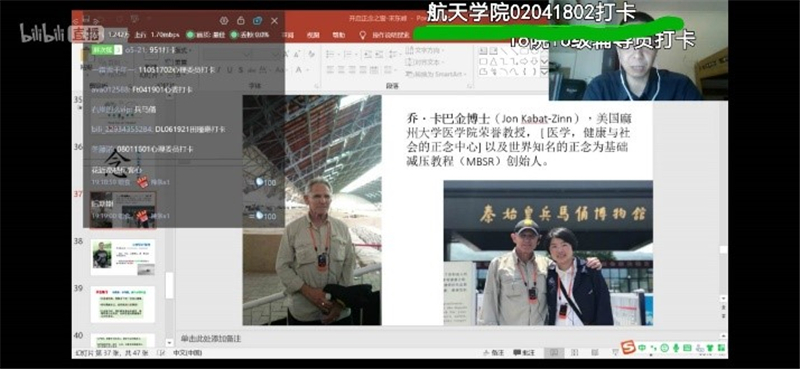Image resolution: width=800 pixels, height=369 pixels.
Task: Click the Sogou input method S icon
Action: pos(628,347)
